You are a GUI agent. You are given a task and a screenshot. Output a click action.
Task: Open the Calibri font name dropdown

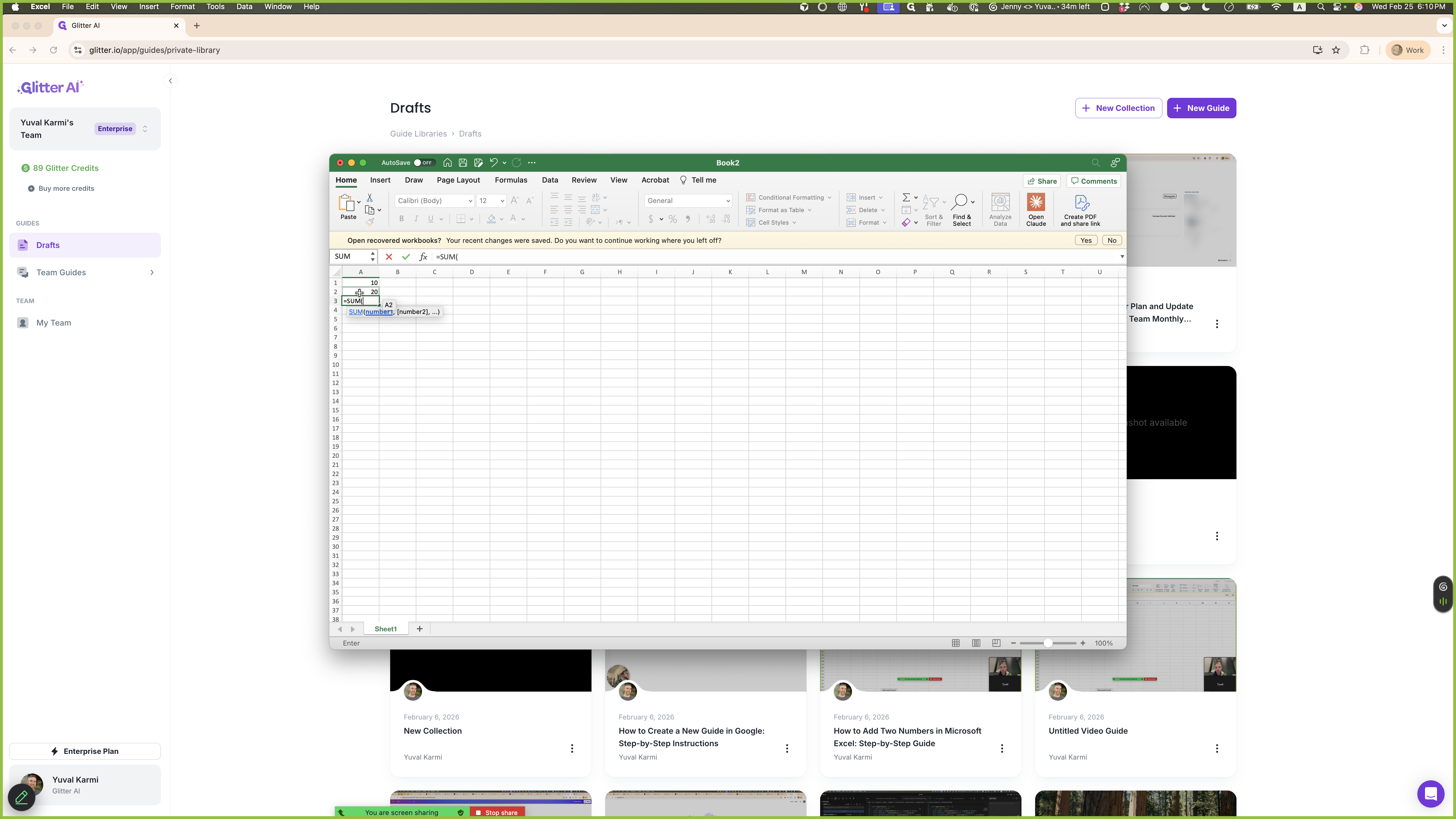pyautogui.click(x=470, y=201)
